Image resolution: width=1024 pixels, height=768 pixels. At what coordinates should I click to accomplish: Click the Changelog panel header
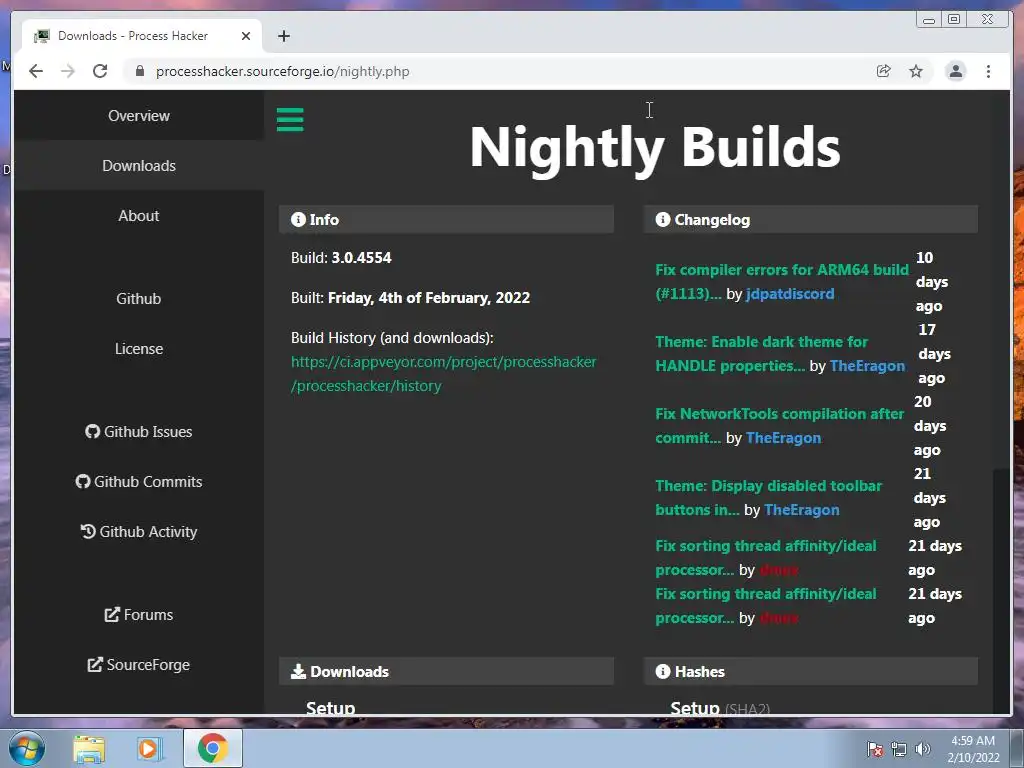[810, 219]
